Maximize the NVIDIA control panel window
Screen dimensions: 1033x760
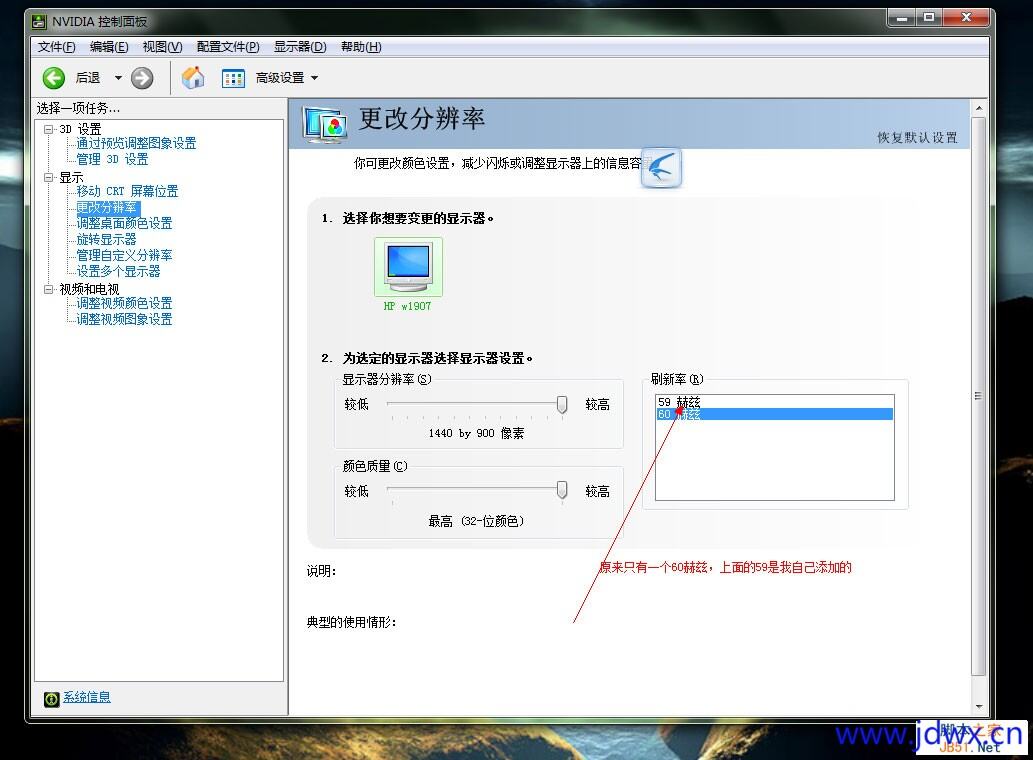929,18
